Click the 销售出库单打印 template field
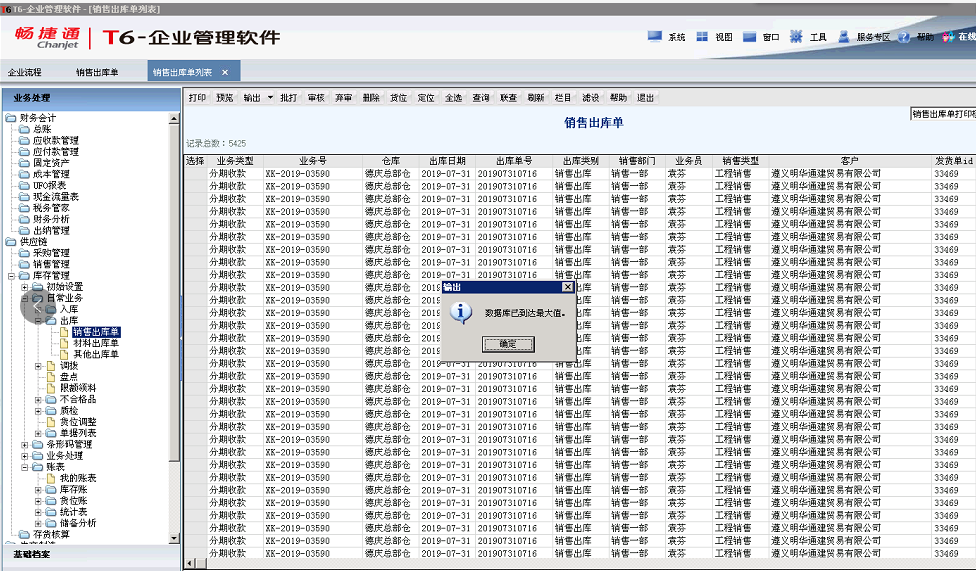 [943, 114]
